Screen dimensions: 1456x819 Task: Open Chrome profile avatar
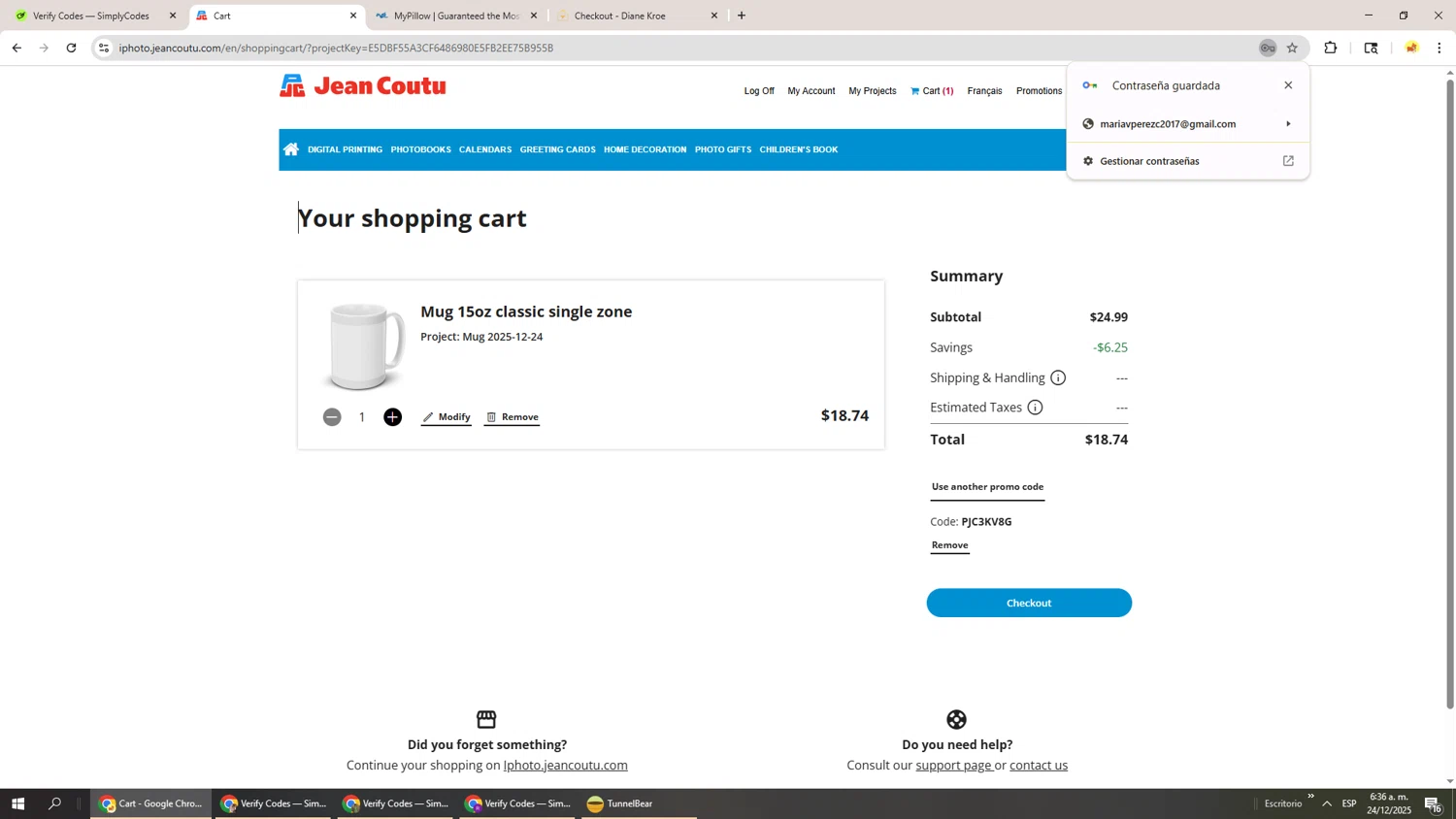click(x=1411, y=49)
